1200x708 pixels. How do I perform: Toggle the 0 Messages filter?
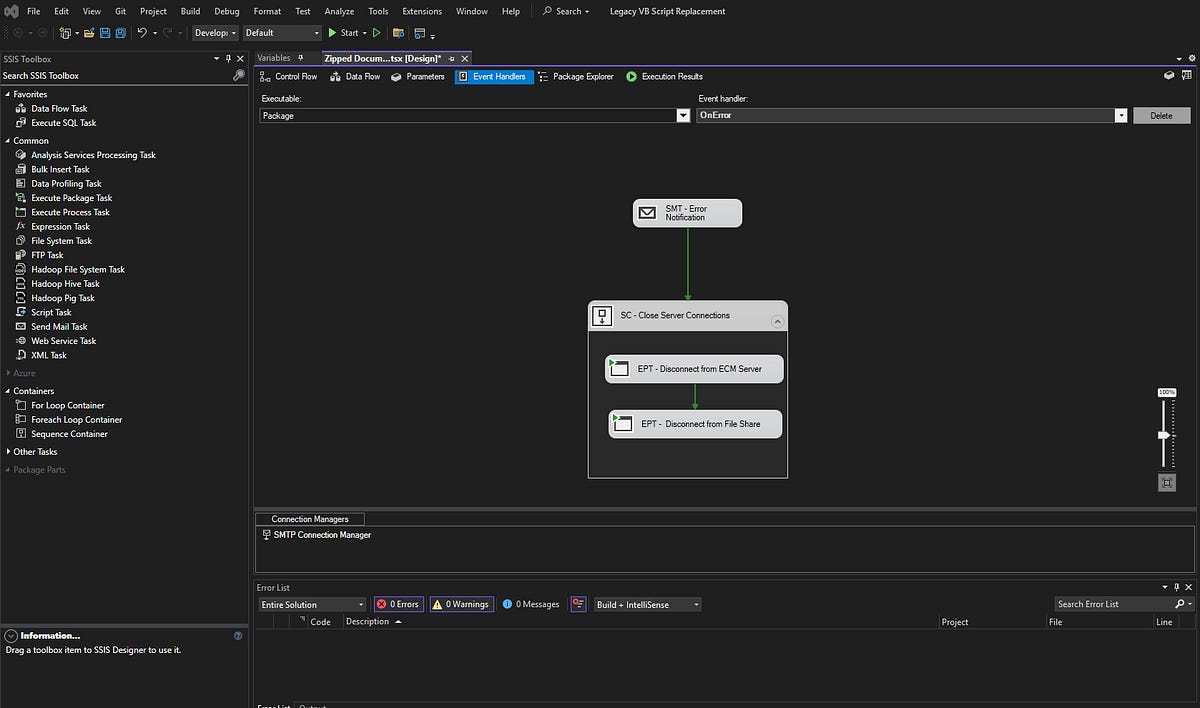[531, 604]
